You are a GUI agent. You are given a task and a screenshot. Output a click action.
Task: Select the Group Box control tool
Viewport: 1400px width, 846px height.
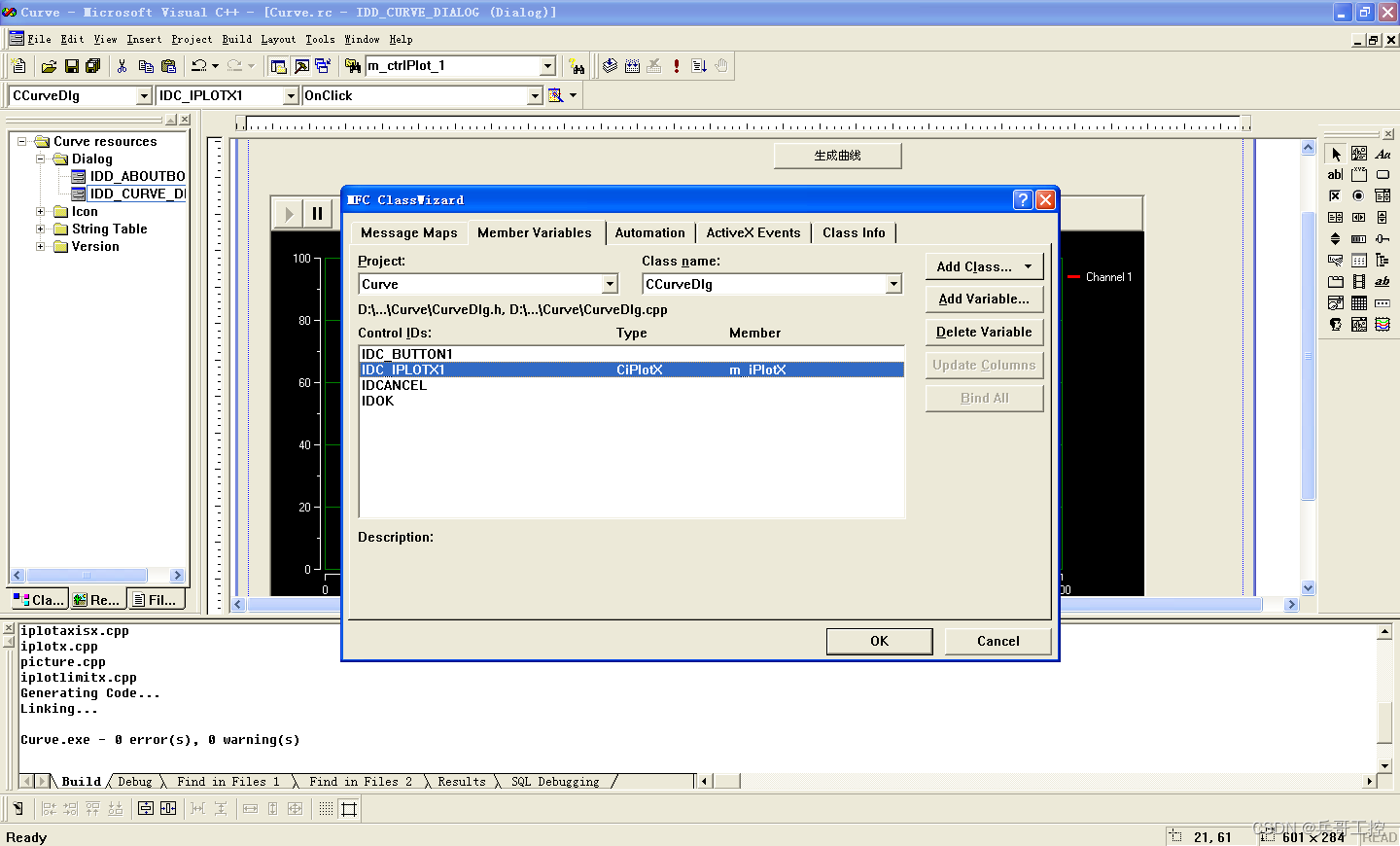pos(1359,175)
